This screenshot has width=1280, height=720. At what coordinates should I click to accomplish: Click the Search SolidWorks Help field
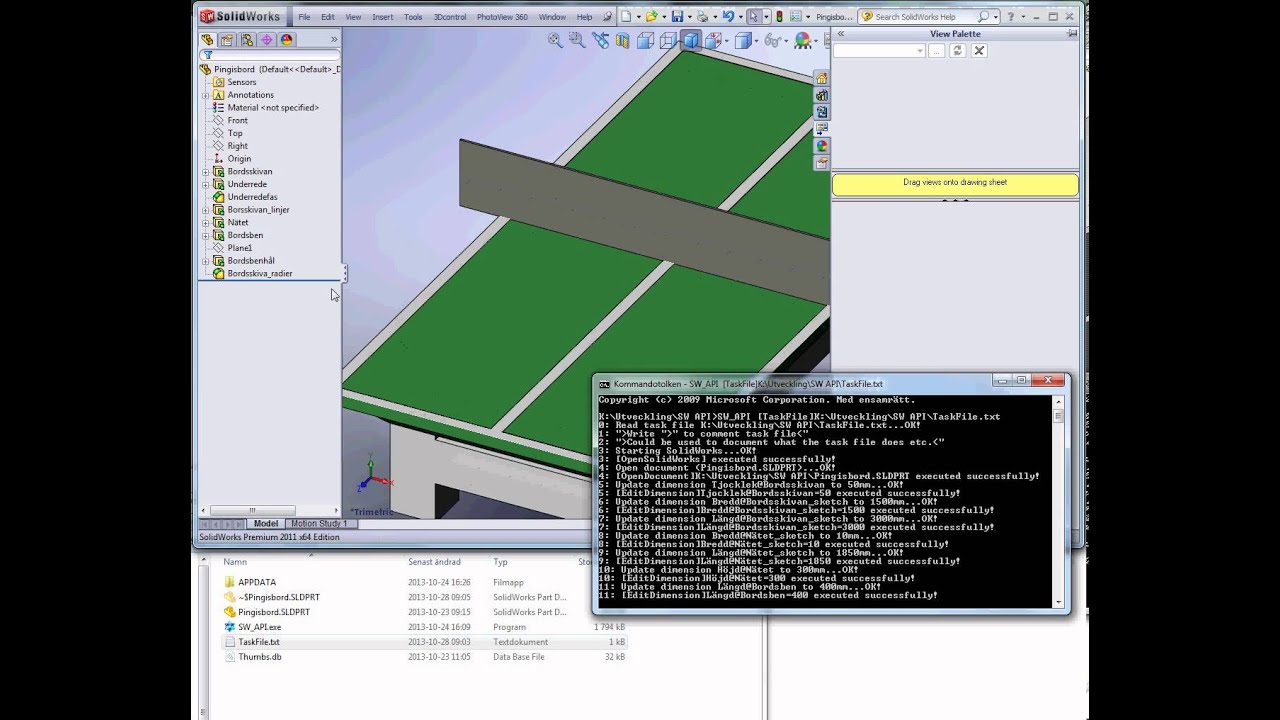pyautogui.click(x=925, y=16)
